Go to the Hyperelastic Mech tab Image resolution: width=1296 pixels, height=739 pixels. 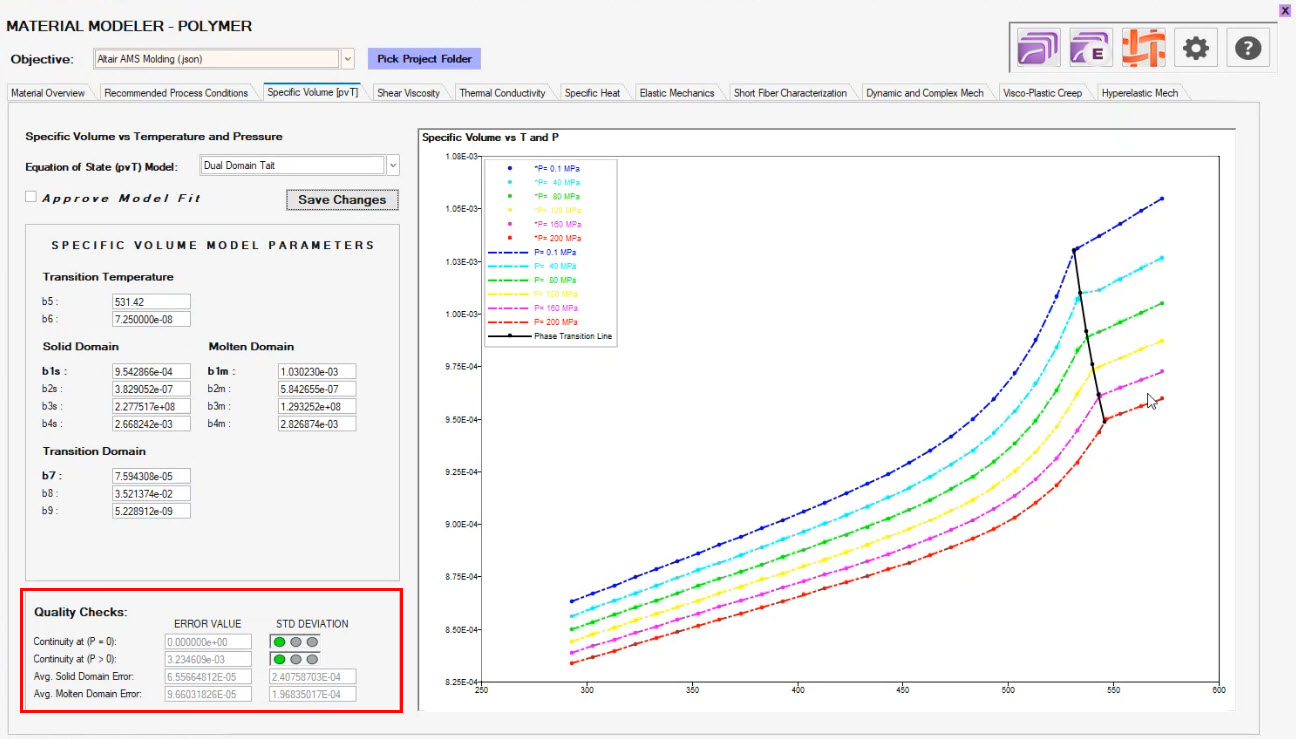[x=1139, y=93]
